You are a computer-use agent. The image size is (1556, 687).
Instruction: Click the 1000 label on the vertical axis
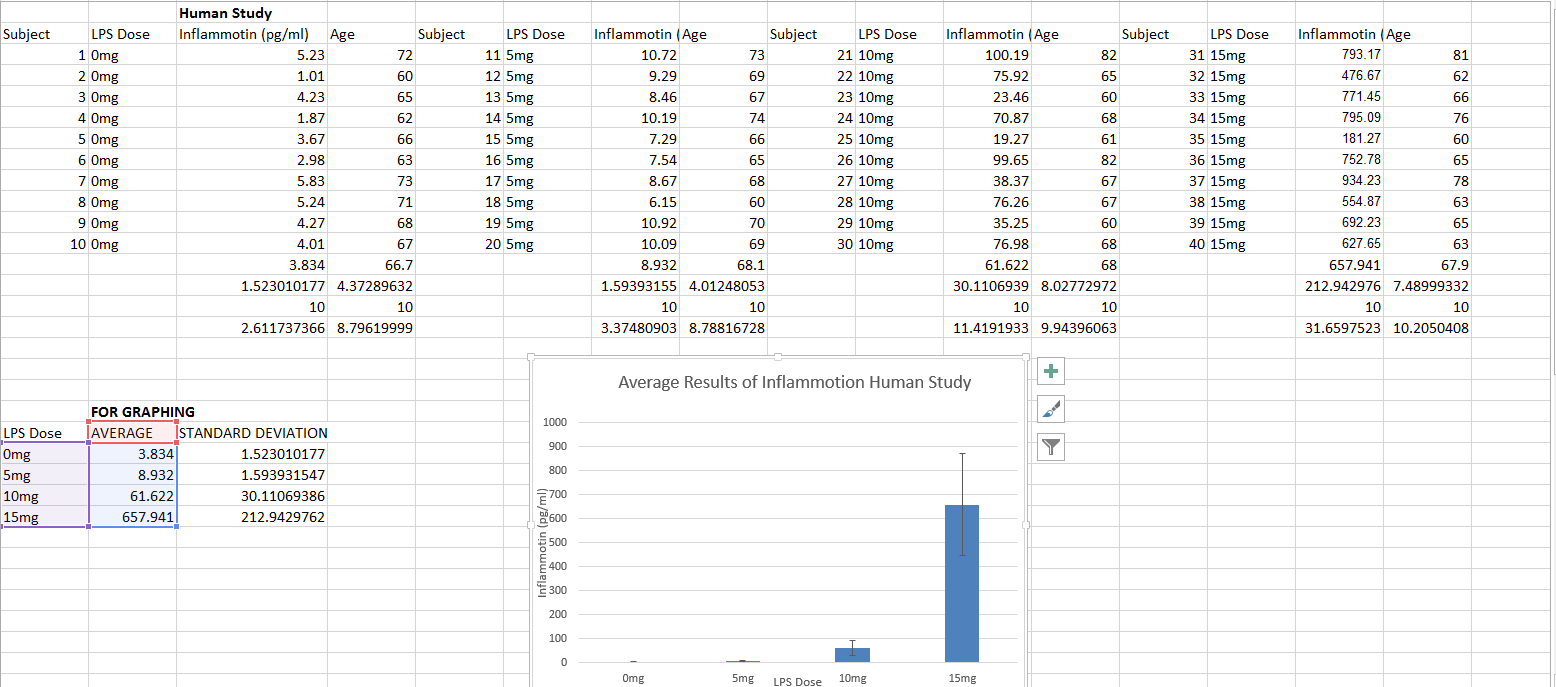tap(553, 422)
